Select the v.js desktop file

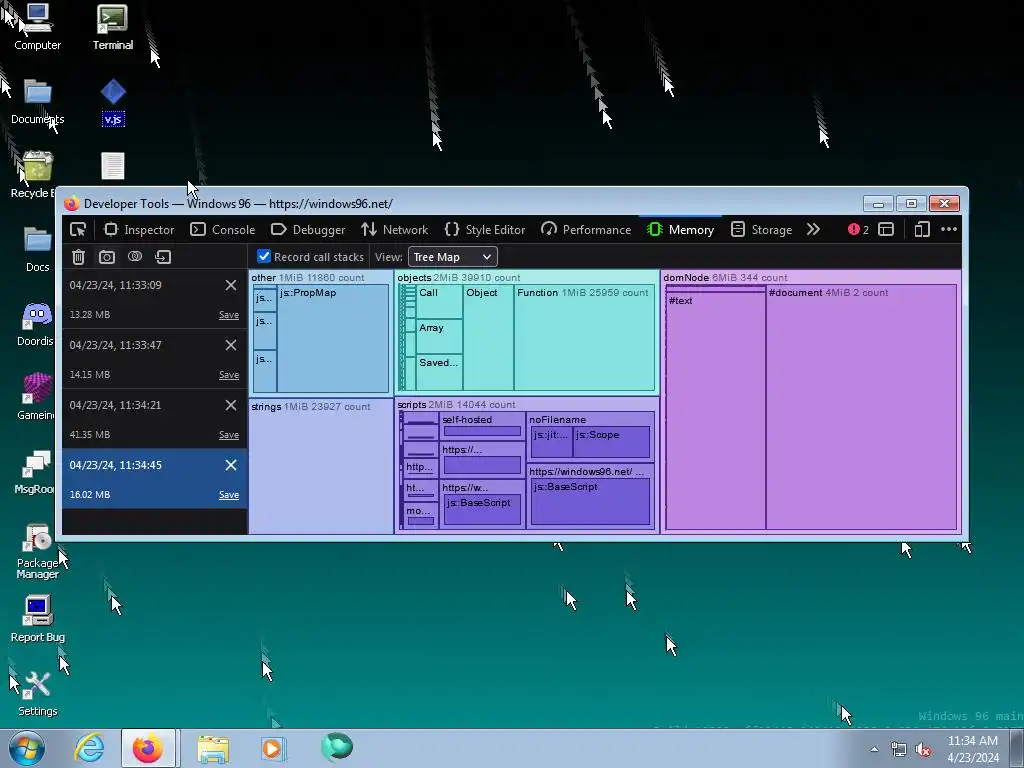tap(113, 103)
